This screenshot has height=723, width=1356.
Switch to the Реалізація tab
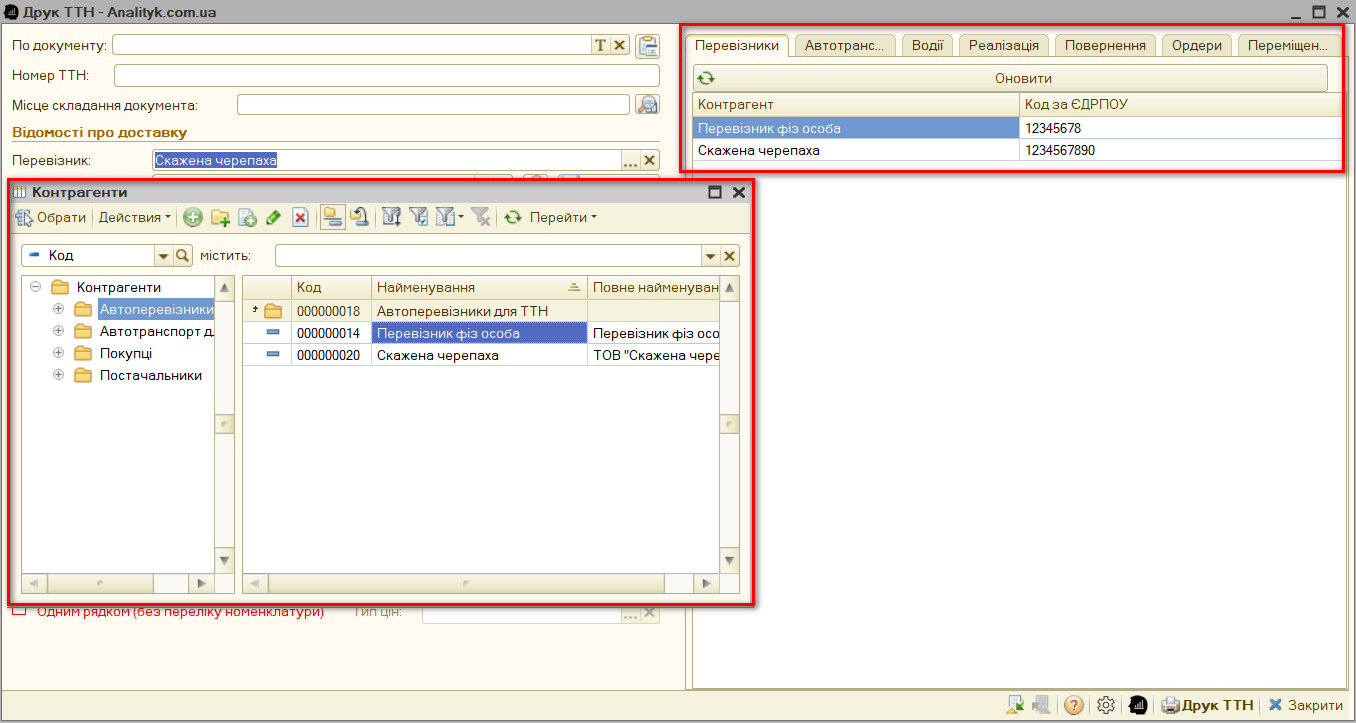click(1005, 45)
